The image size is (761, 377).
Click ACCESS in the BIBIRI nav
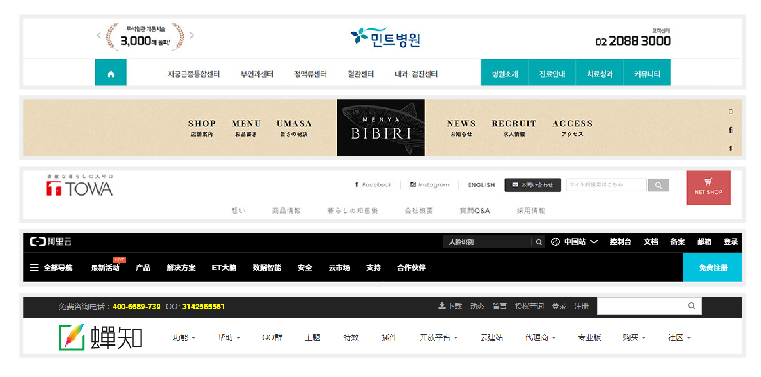click(x=572, y=128)
